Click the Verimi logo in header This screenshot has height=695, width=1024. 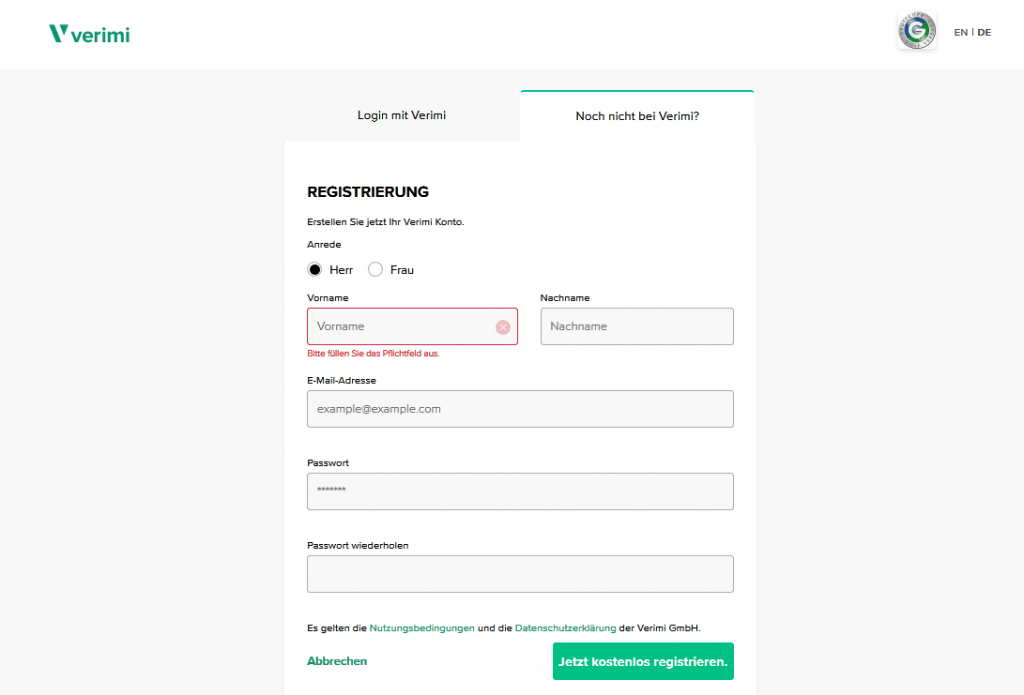click(89, 34)
